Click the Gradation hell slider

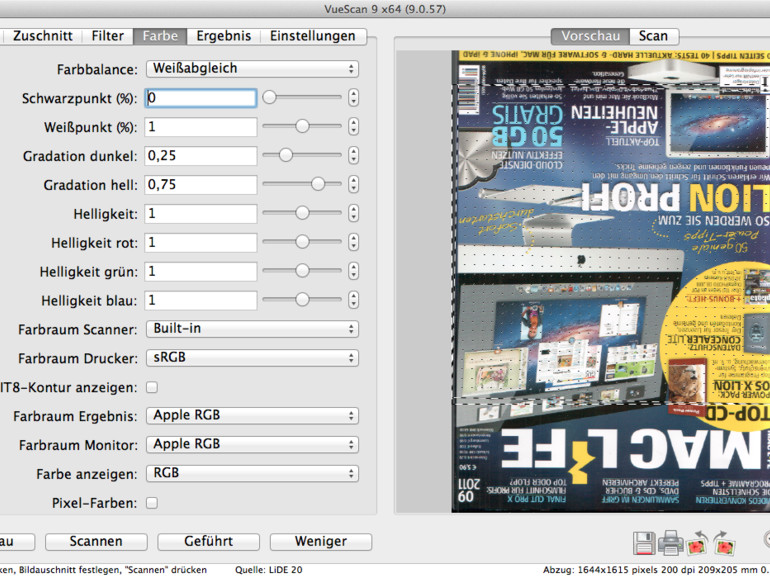click(302, 185)
